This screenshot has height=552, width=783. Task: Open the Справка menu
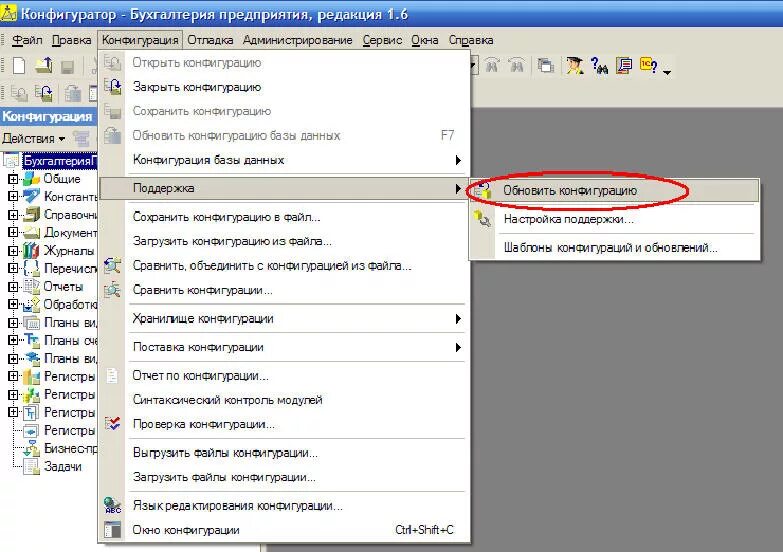pyautogui.click(x=471, y=40)
